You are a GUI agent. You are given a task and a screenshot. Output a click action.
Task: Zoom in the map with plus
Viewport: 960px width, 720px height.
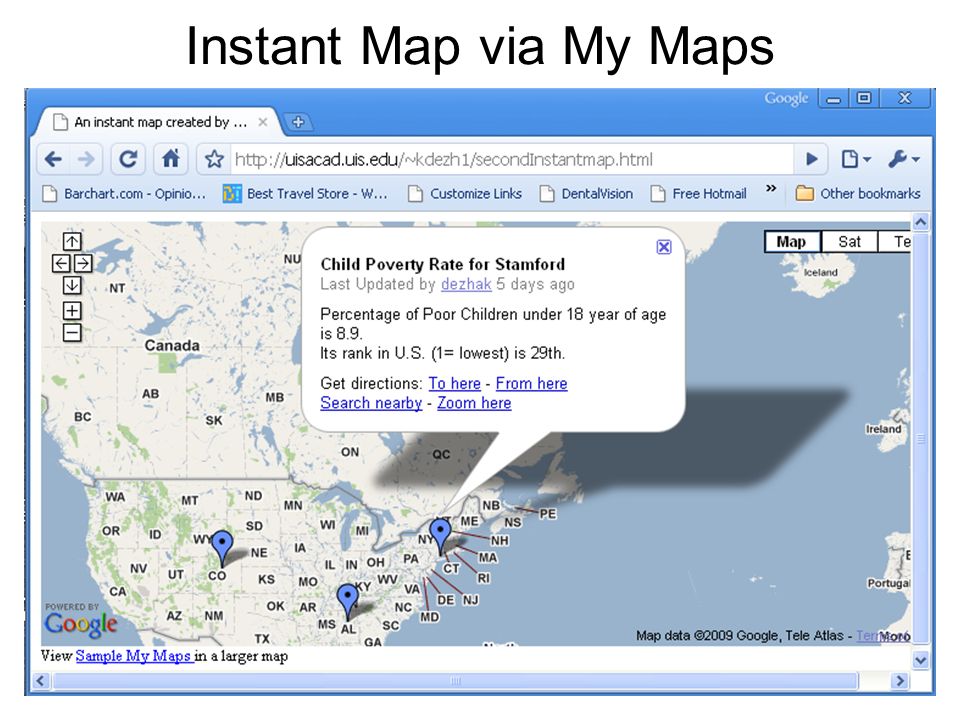pyautogui.click(x=72, y=310)
